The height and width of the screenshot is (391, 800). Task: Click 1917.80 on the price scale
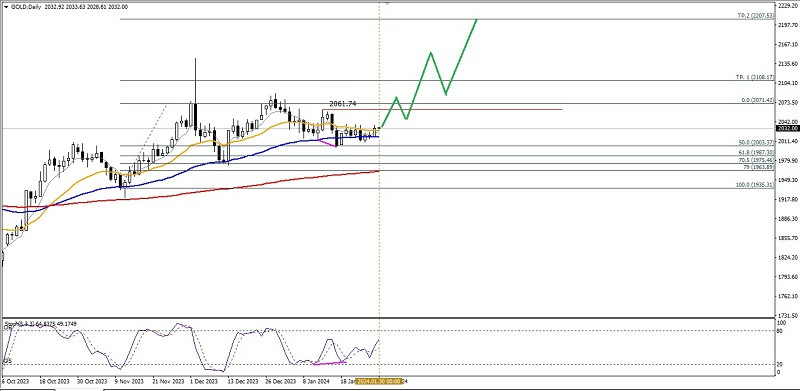[x=788, y=199]
